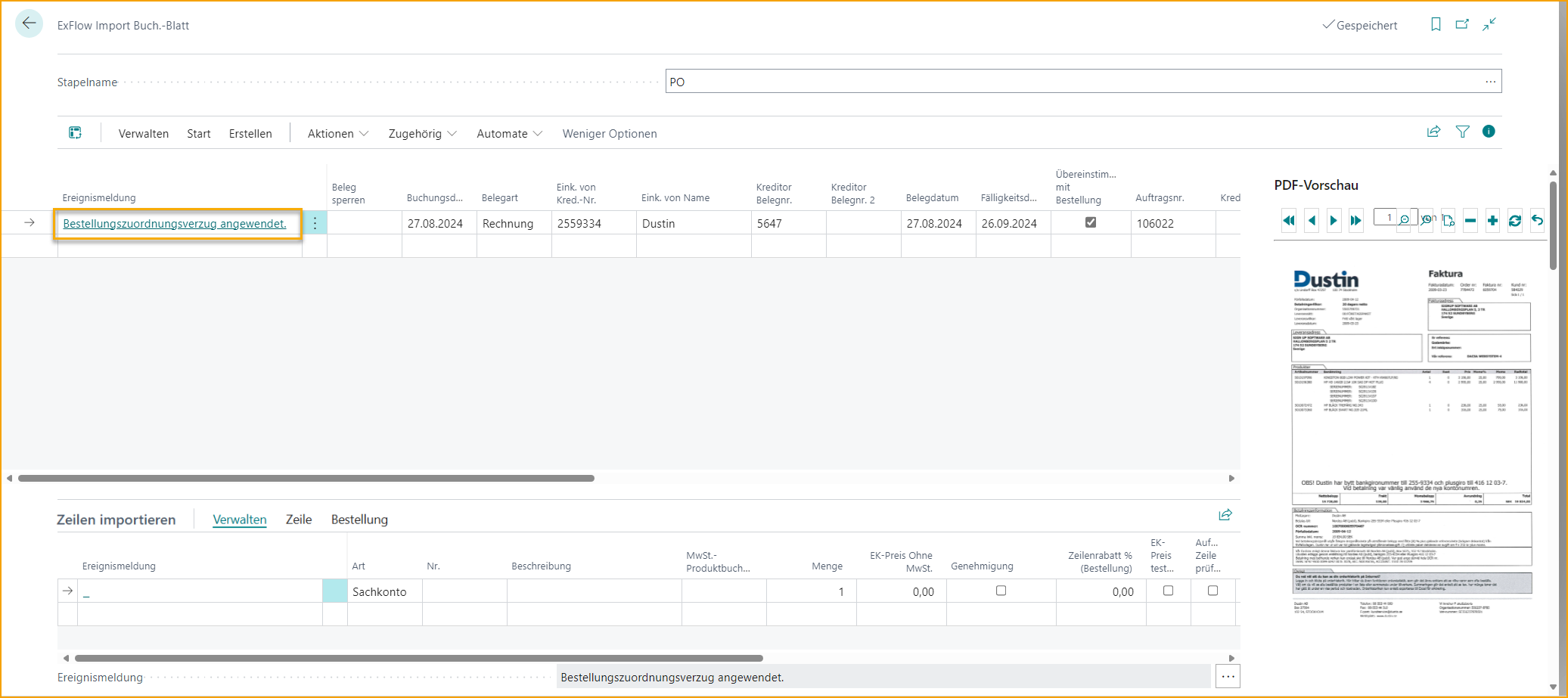Open the filter pane icon
The height and width of the screenshot is (698, 1568).
pyautogui.click(x=1462, y=132)
